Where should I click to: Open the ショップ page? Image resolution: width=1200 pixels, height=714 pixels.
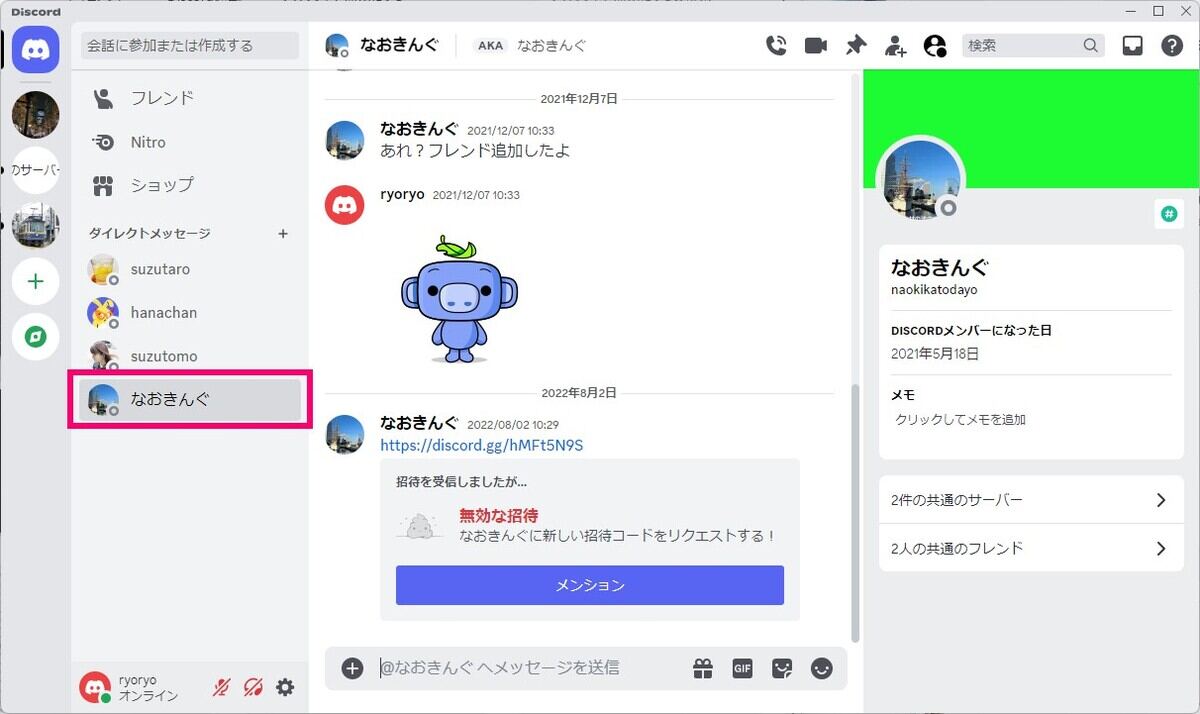pyautogui.click(x=161, y=185)
